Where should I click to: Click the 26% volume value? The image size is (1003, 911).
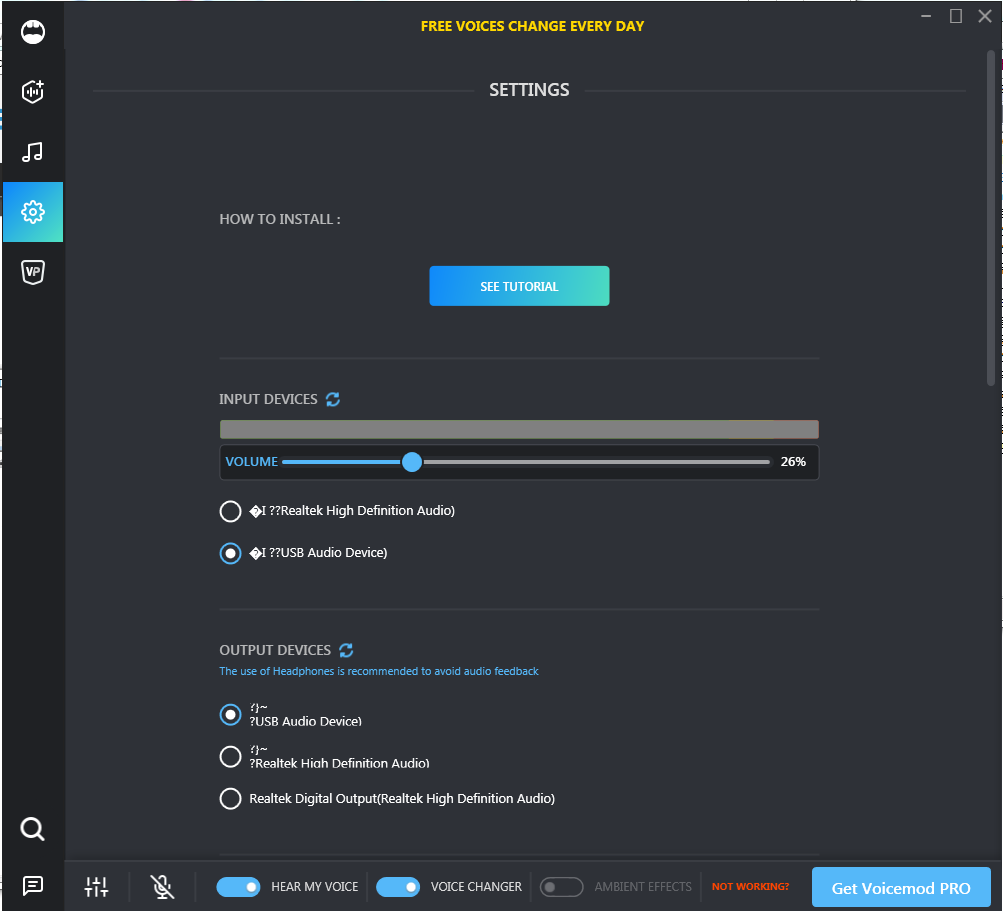pos(793,462)
